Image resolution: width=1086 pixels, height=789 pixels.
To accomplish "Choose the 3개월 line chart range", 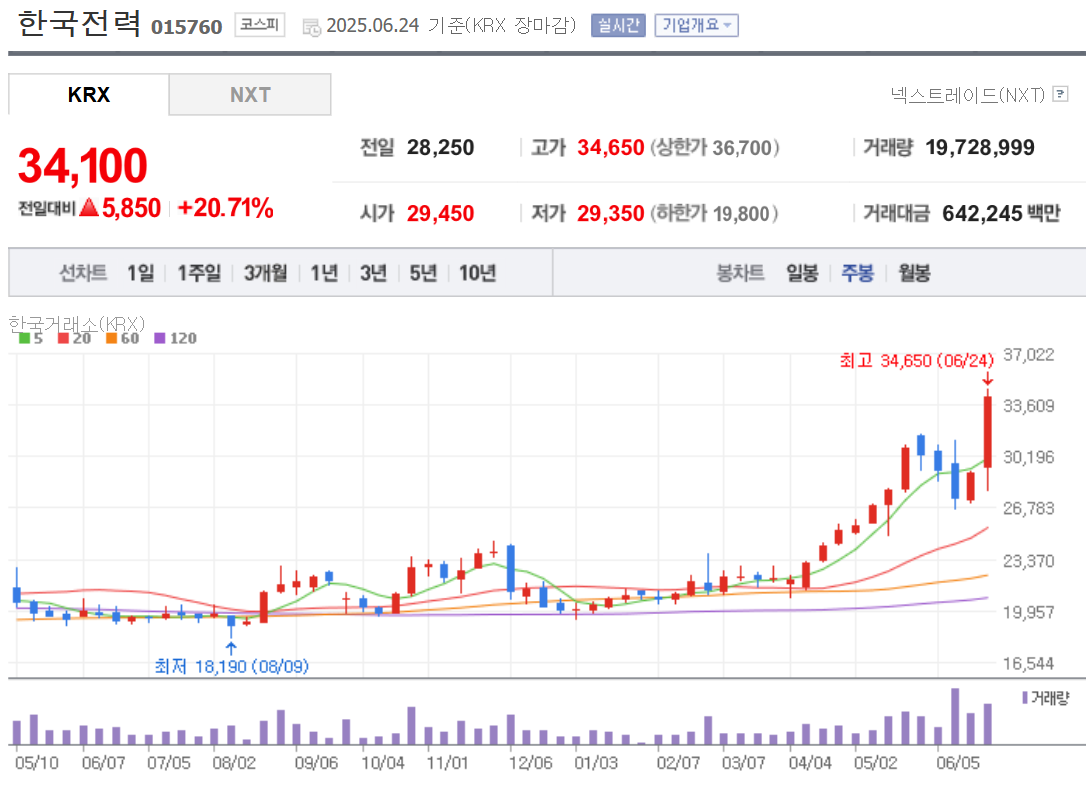I will coord(265,273).
